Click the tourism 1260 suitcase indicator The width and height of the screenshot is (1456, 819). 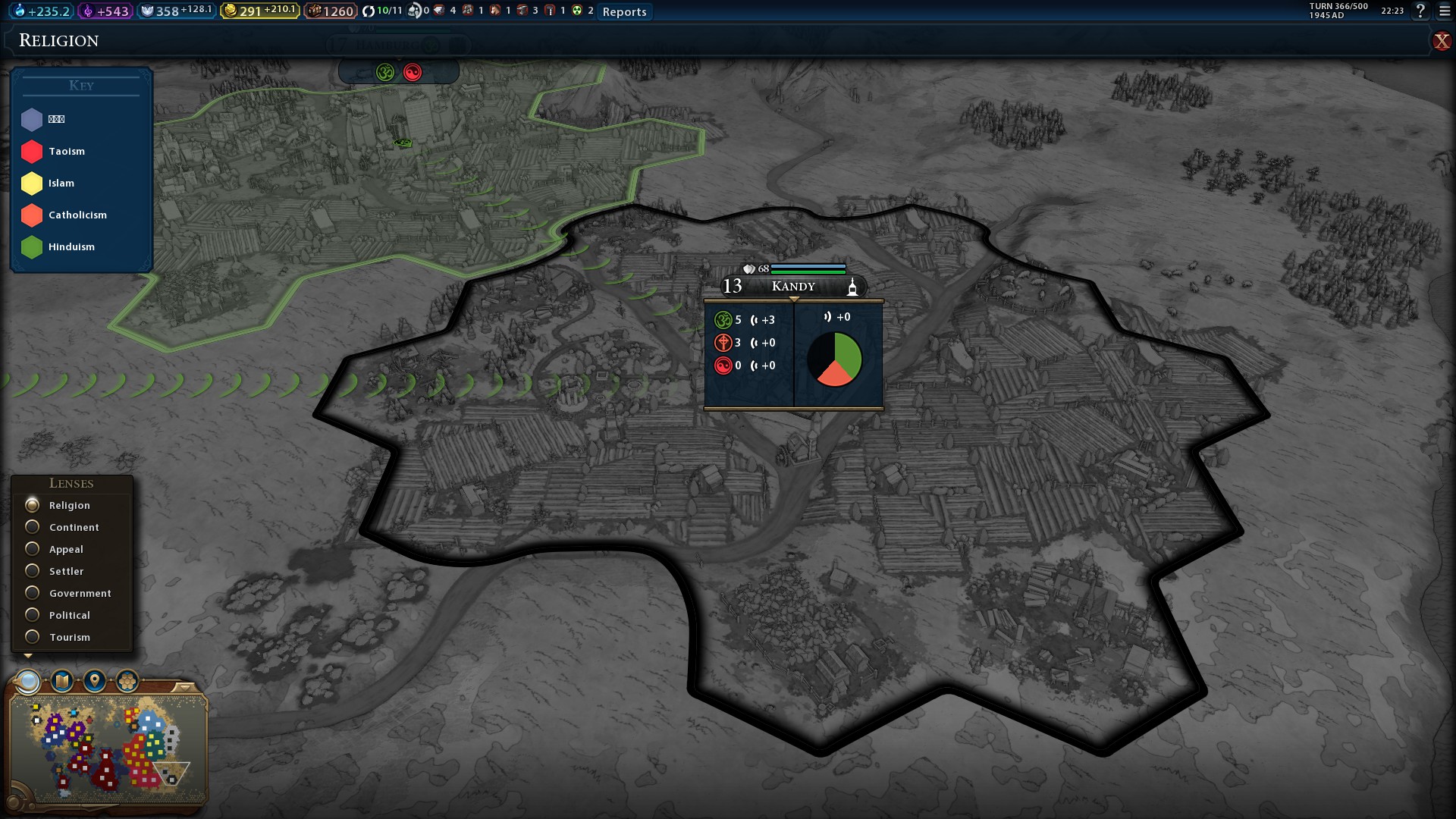331,11
